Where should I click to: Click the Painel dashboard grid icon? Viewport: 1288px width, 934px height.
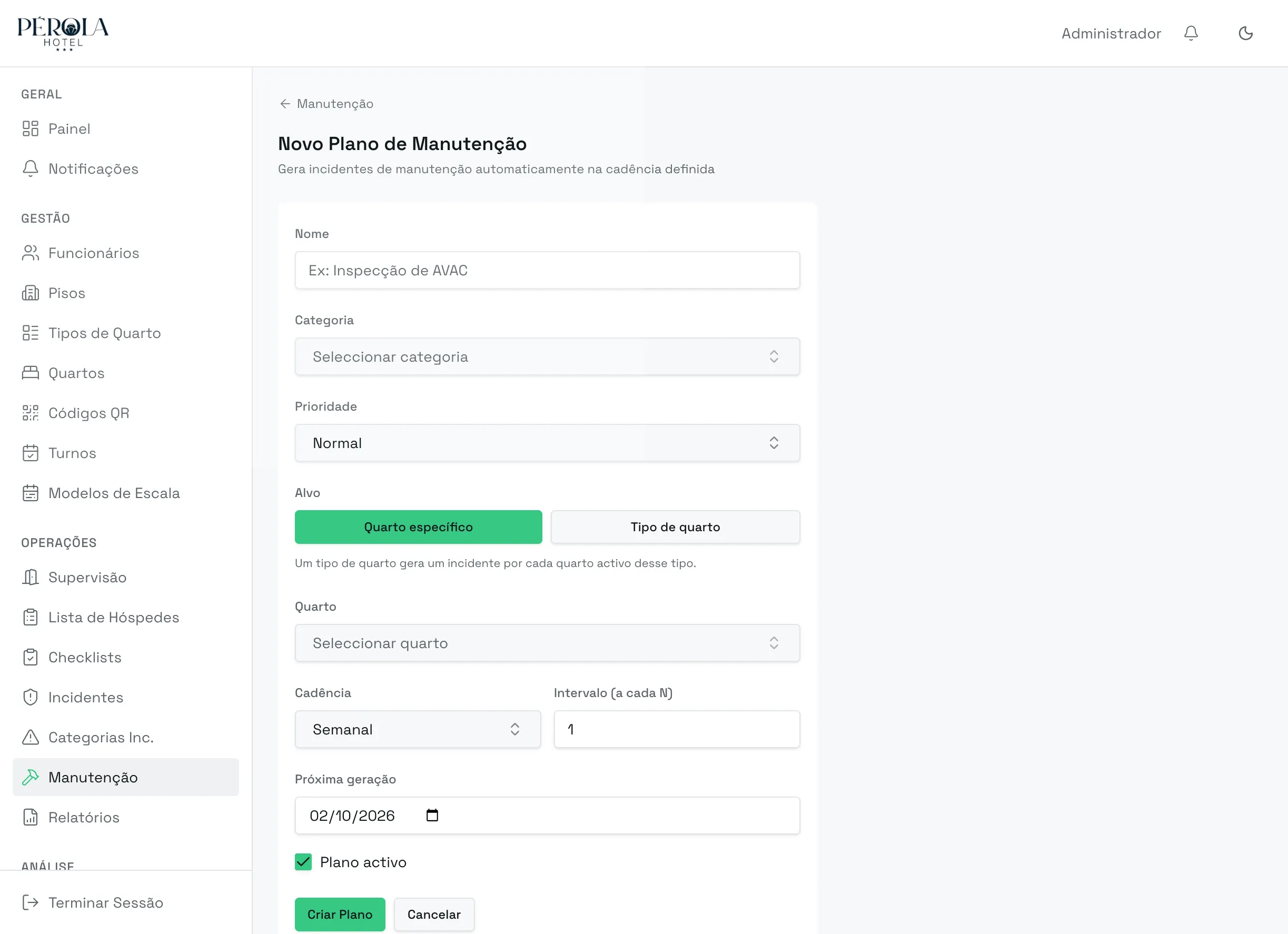(x=31, y=128)
